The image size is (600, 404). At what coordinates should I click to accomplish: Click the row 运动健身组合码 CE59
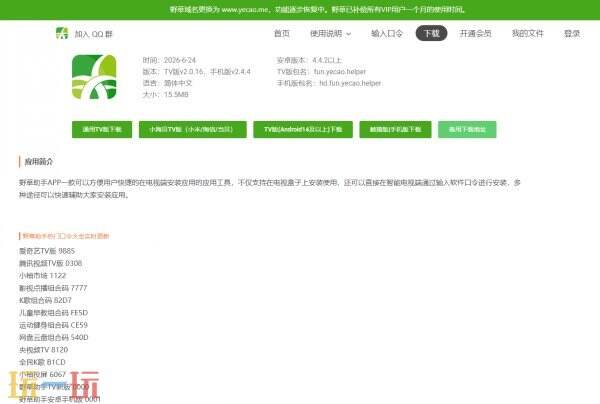pyautogui.click(x=53, y=325)
